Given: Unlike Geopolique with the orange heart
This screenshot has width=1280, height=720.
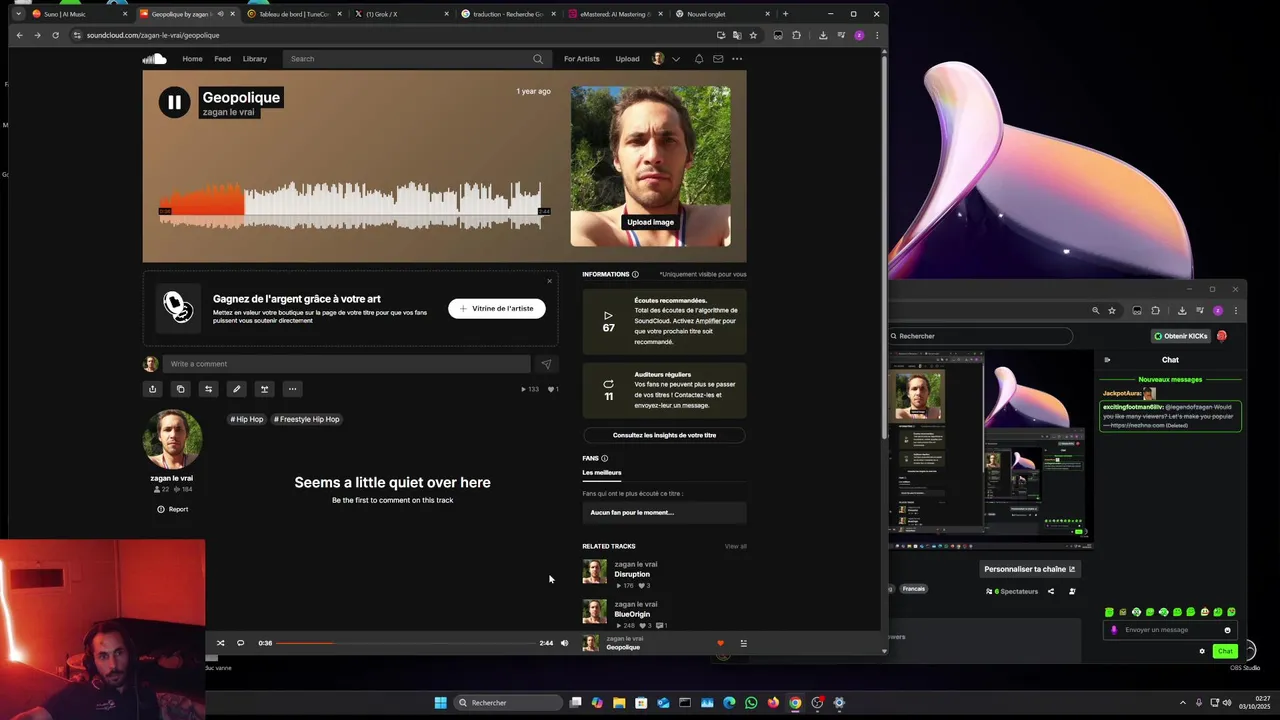Looking at the screenshot, I should (x=720, y=643).
